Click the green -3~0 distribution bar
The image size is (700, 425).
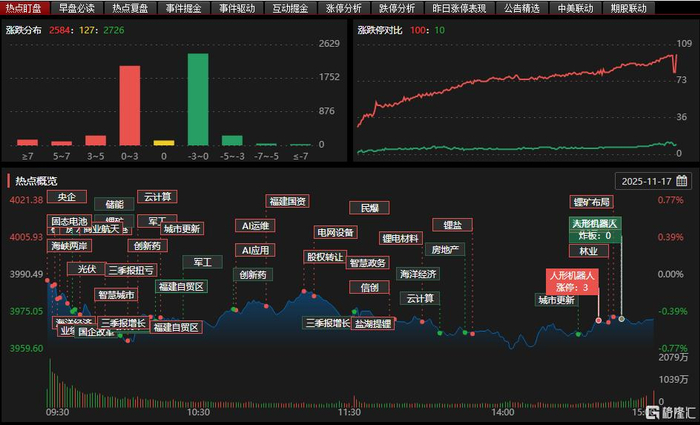198,100
